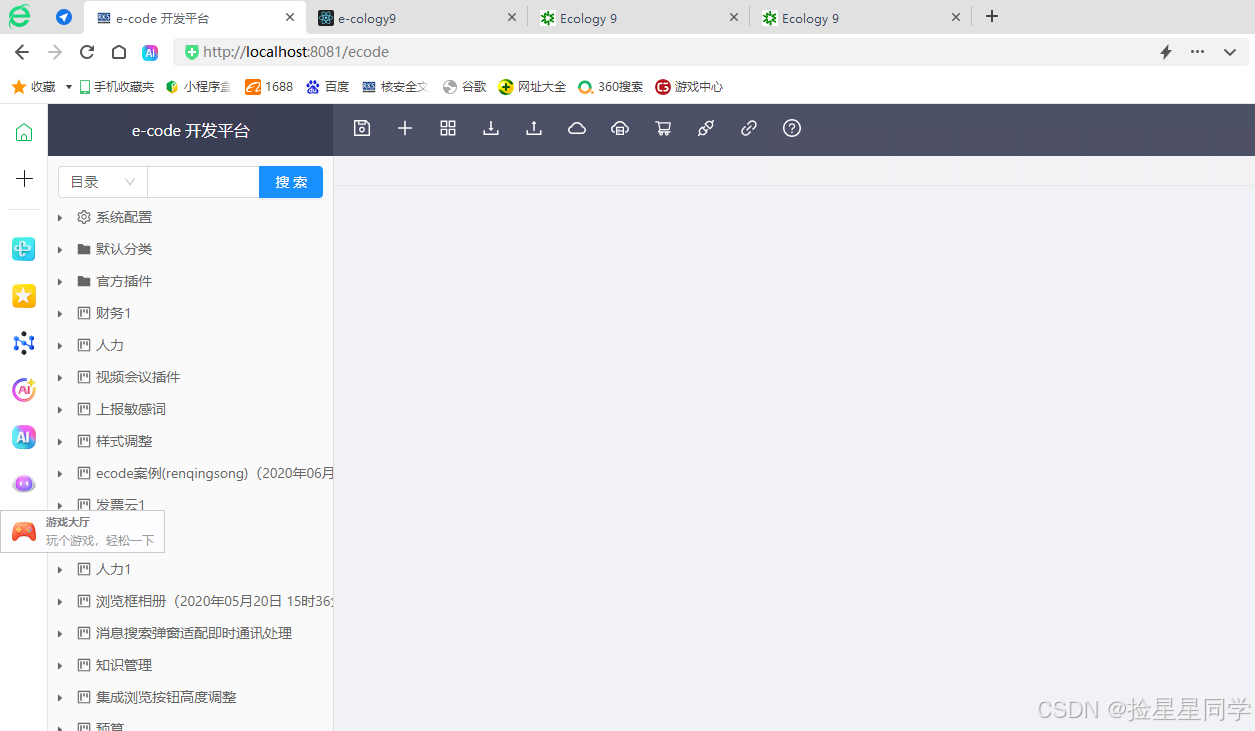This screenshot has height=731, width=1255.
Task: Expand the 样式调整 node arrow
Action: [60, 441]
